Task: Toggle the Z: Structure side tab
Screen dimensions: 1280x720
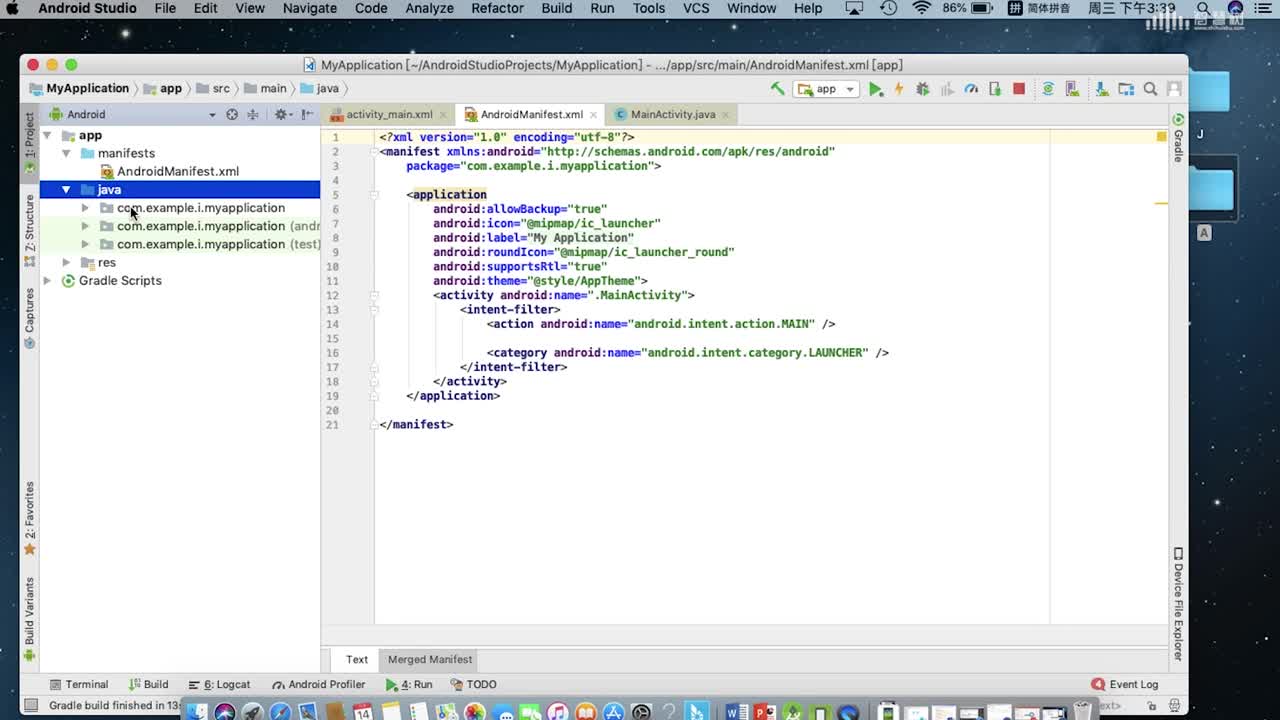Action: coord(29,230)
